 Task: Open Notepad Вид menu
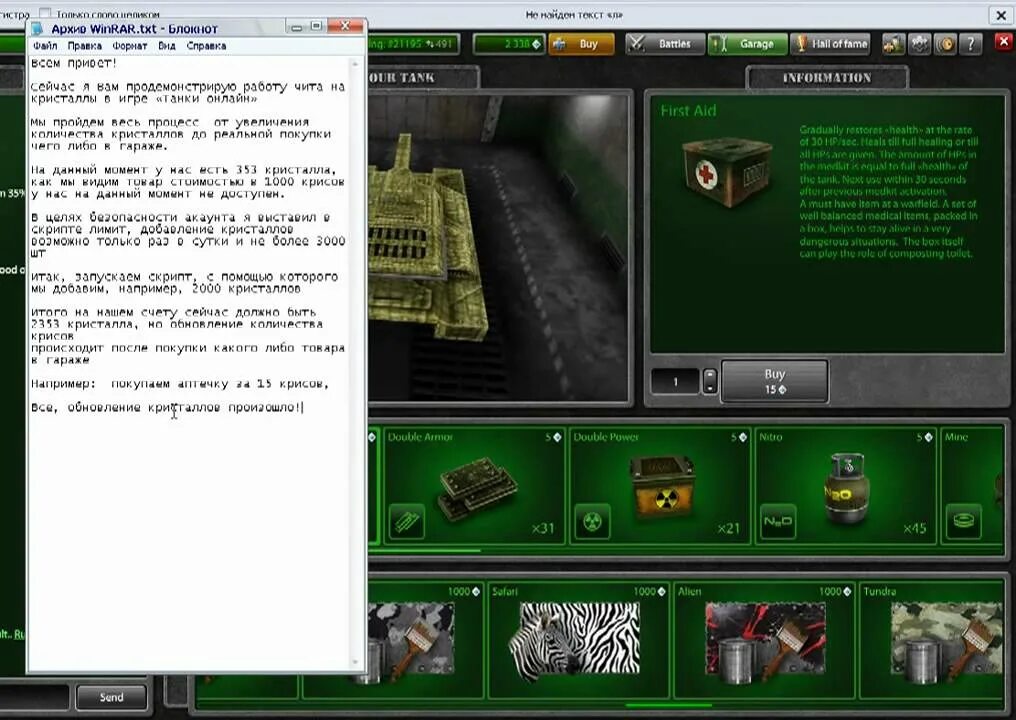tap(167, 46)
